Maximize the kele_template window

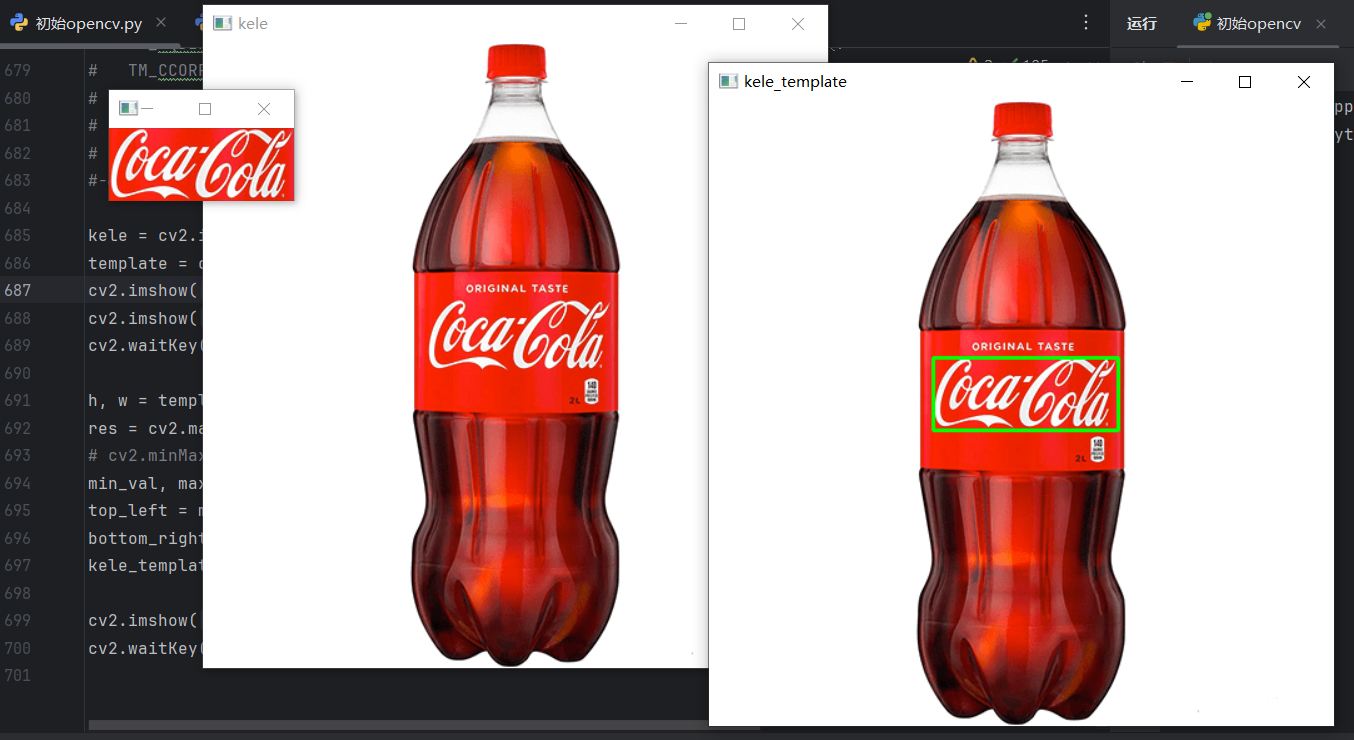[x=1245, y=82]
